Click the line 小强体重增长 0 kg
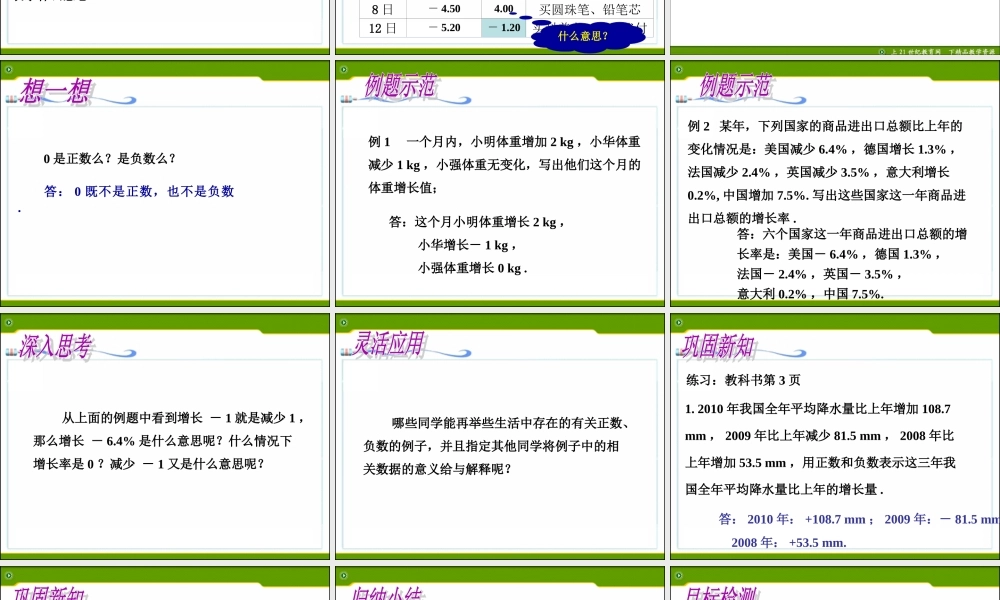 473,268
